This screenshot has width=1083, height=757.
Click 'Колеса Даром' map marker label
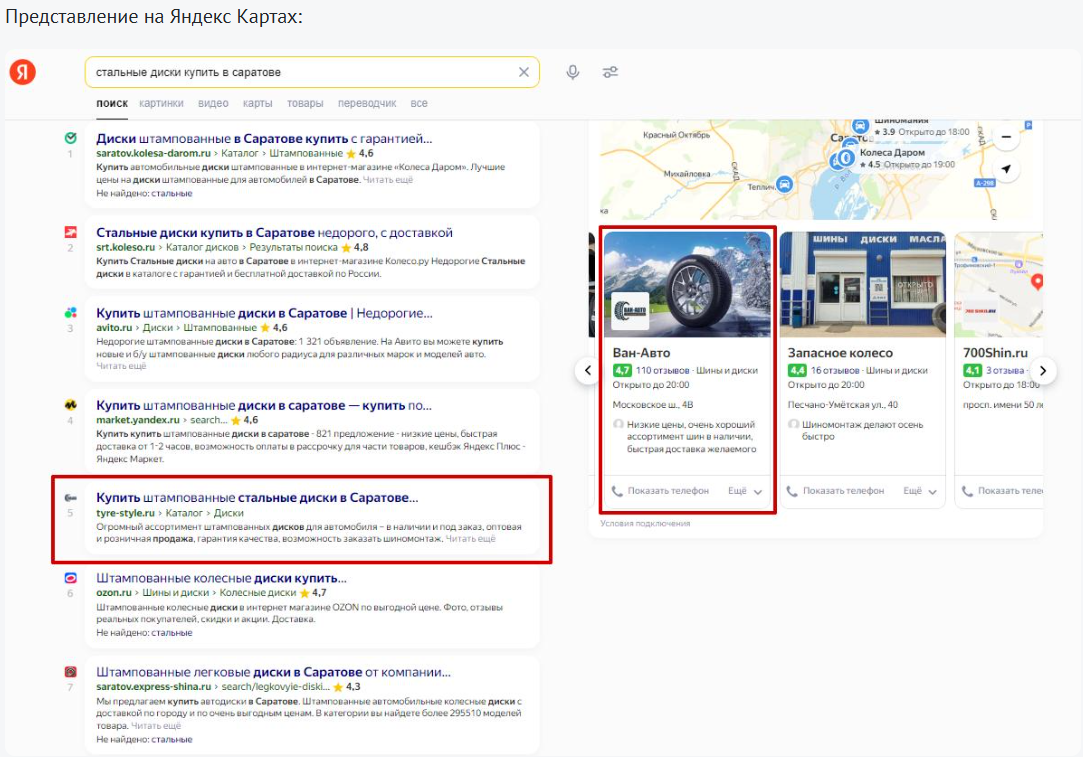892,153
